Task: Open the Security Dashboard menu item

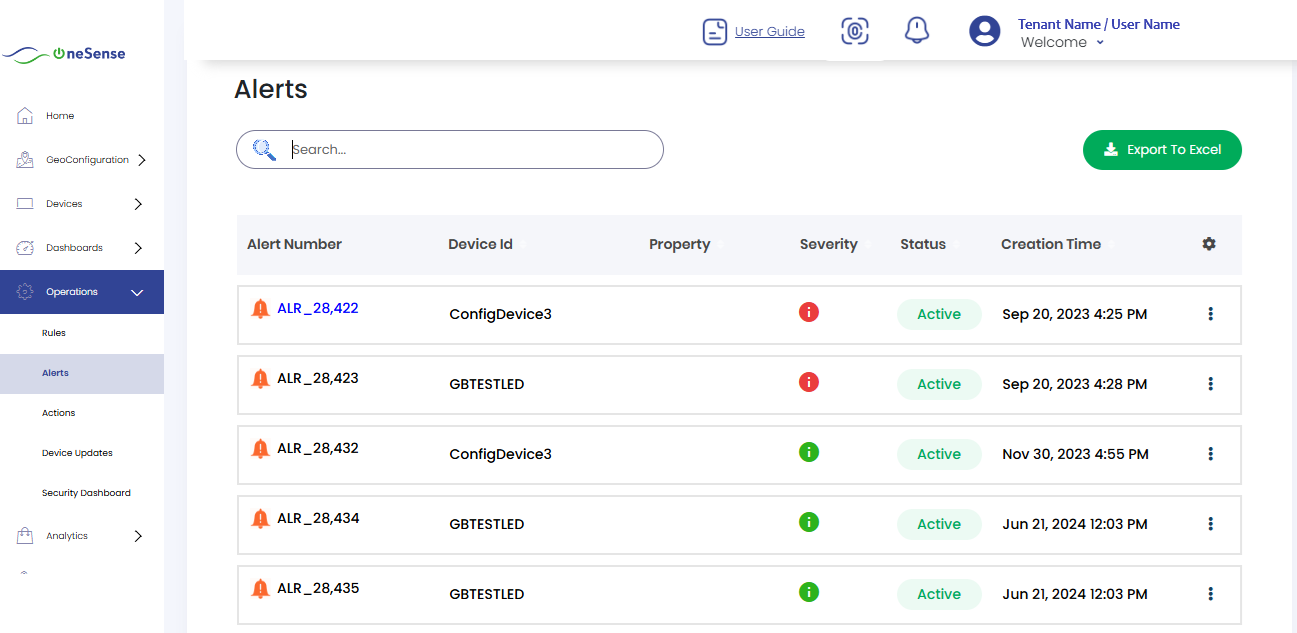Action: coord(86,493)
